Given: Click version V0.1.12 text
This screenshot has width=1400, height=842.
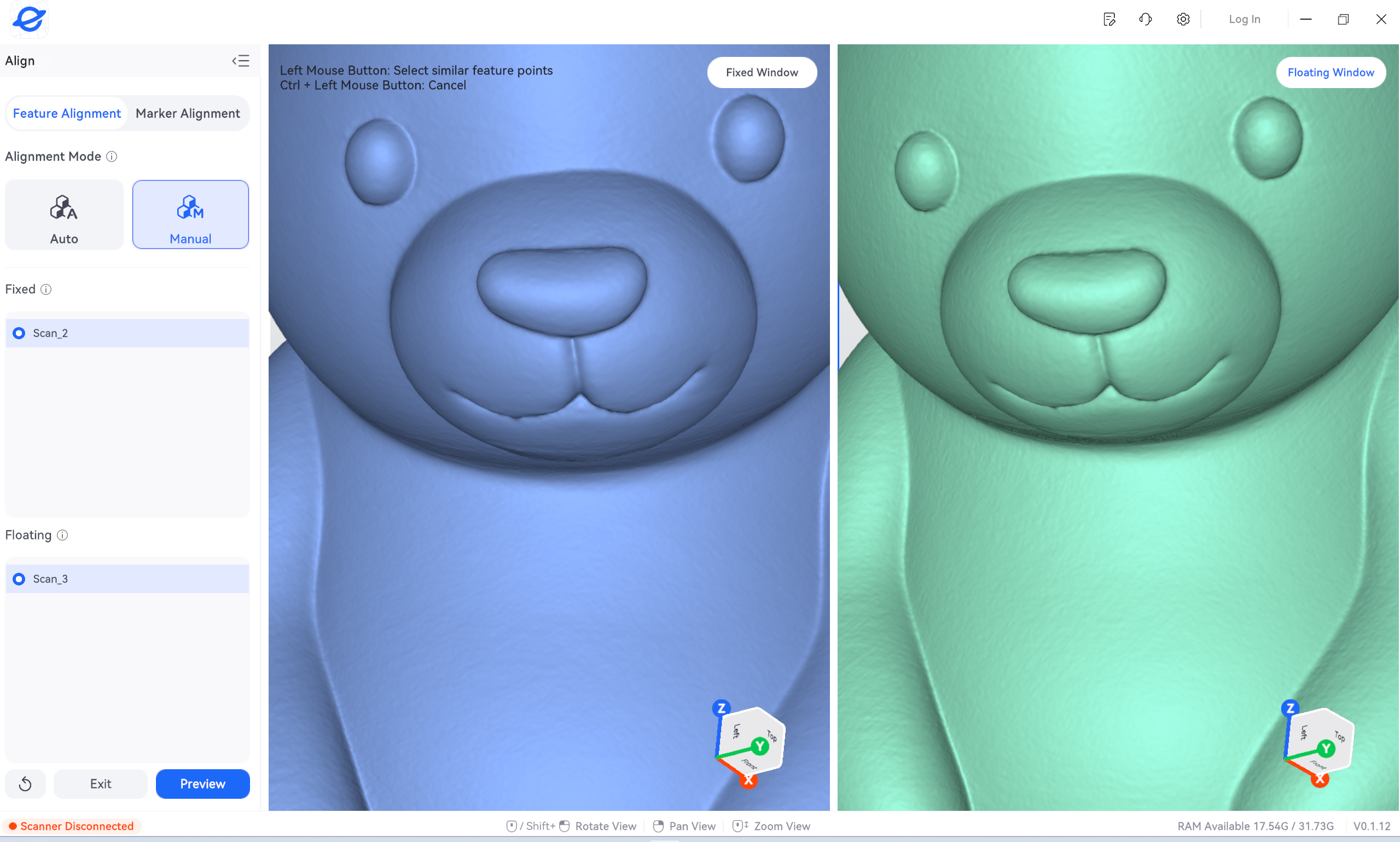Looking at the screenshot, I should coord(1372,826).
